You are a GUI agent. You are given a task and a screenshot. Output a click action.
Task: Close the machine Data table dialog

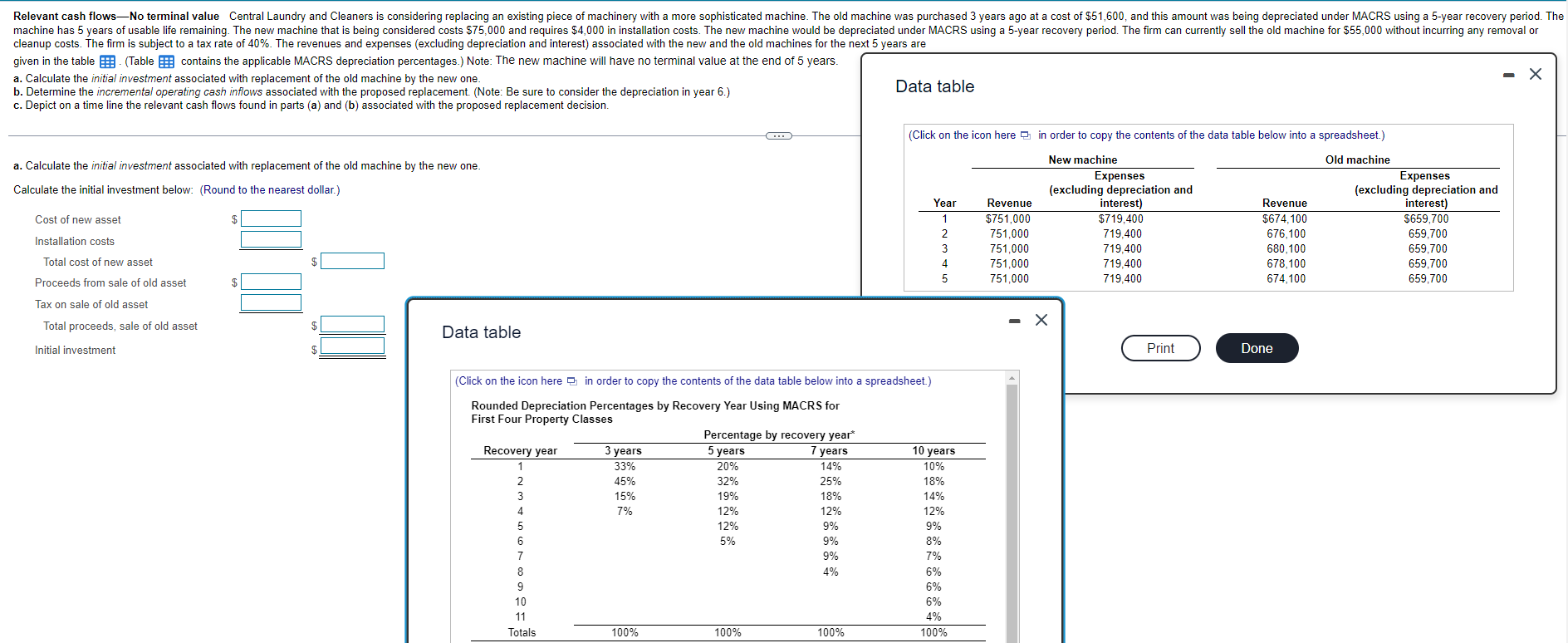(x=1536, y=74)
